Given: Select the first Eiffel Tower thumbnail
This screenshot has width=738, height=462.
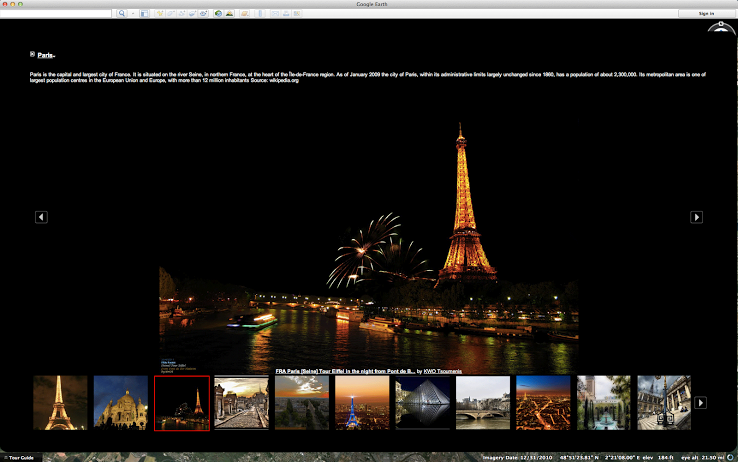Looking at the screenshot, I should [x=60, y=402].
